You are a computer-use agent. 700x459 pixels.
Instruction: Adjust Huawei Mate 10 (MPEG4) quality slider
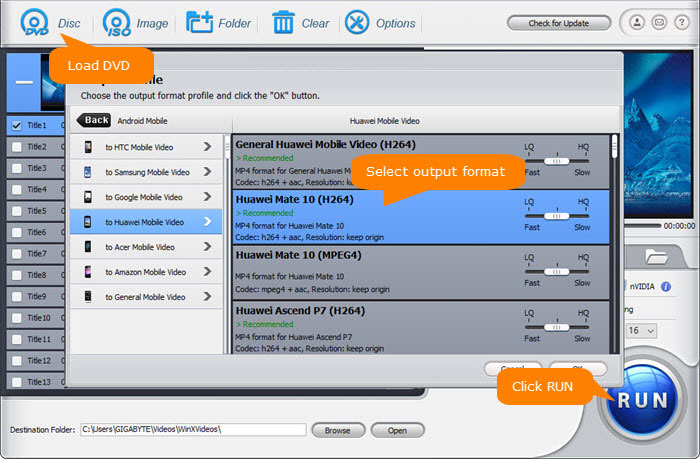557,271
